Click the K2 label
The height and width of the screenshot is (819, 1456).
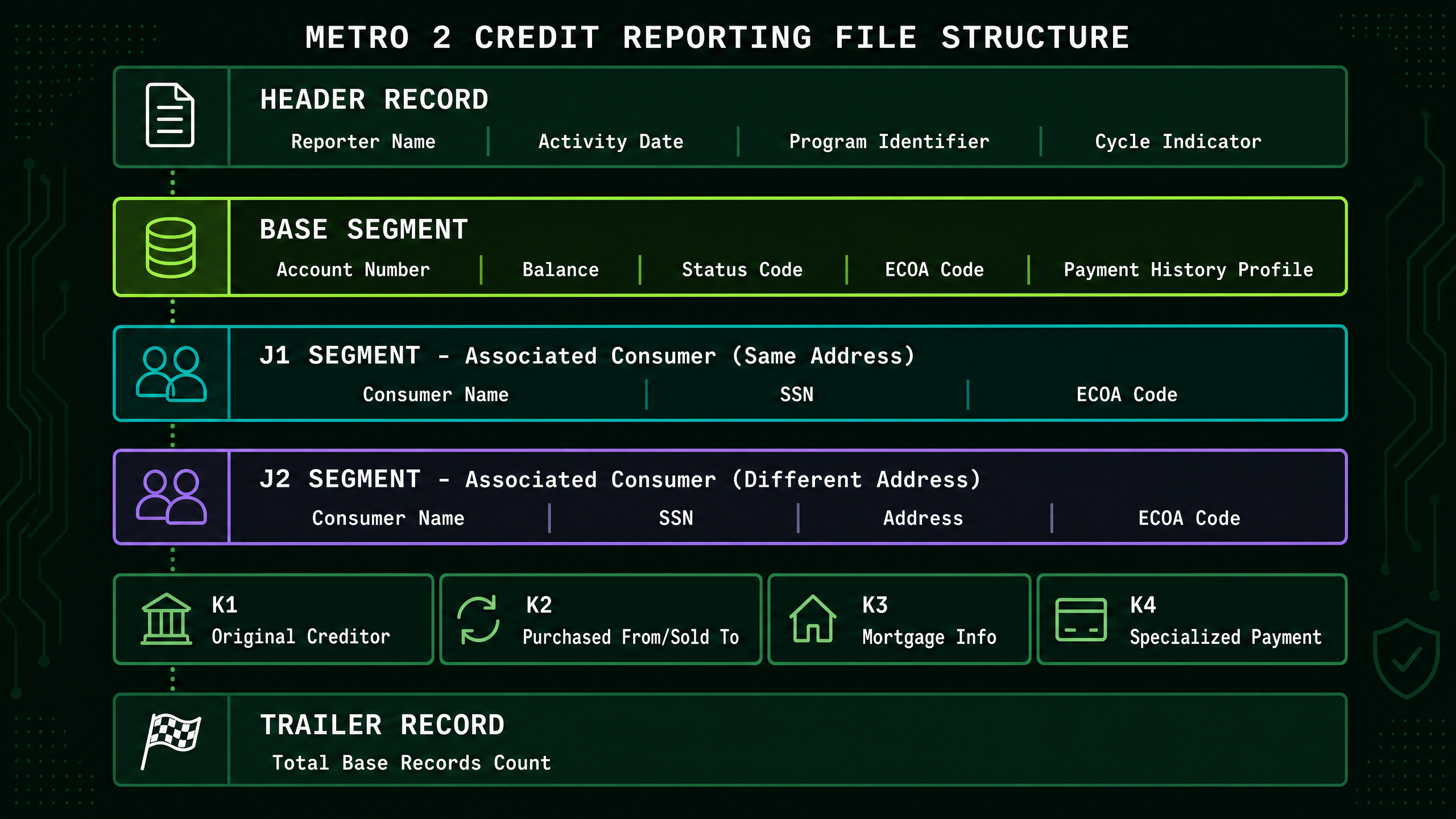coord(539,605)
